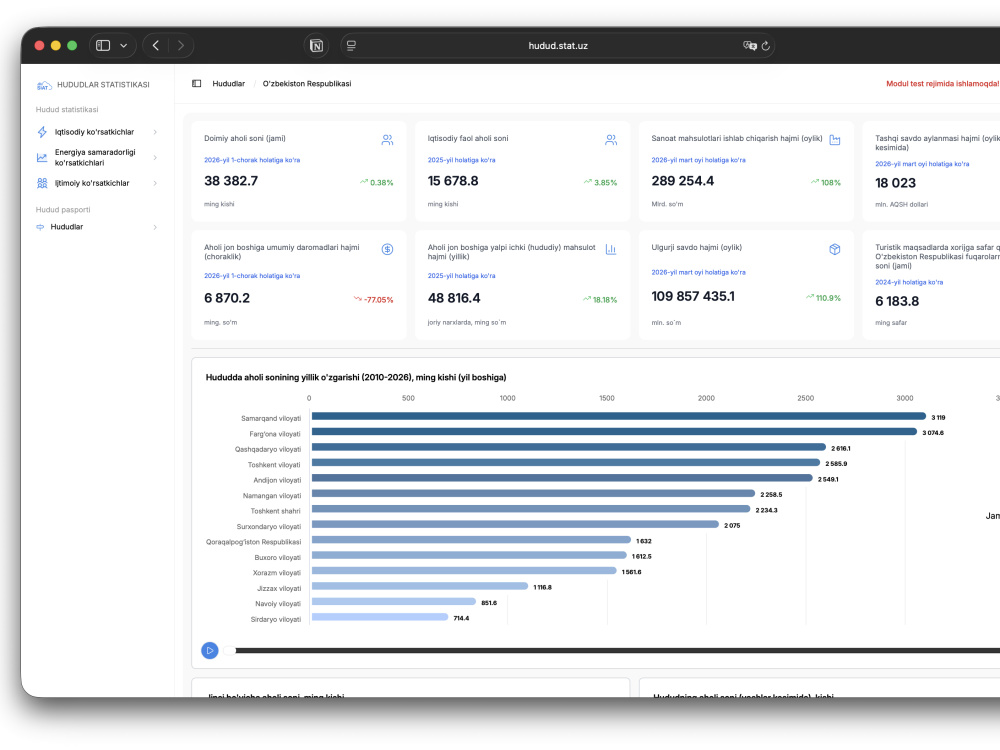The image size is (1000, 750).
Task: Click the Qoraqalpog'iston Respublikasi label
Action: pos(253,542)
